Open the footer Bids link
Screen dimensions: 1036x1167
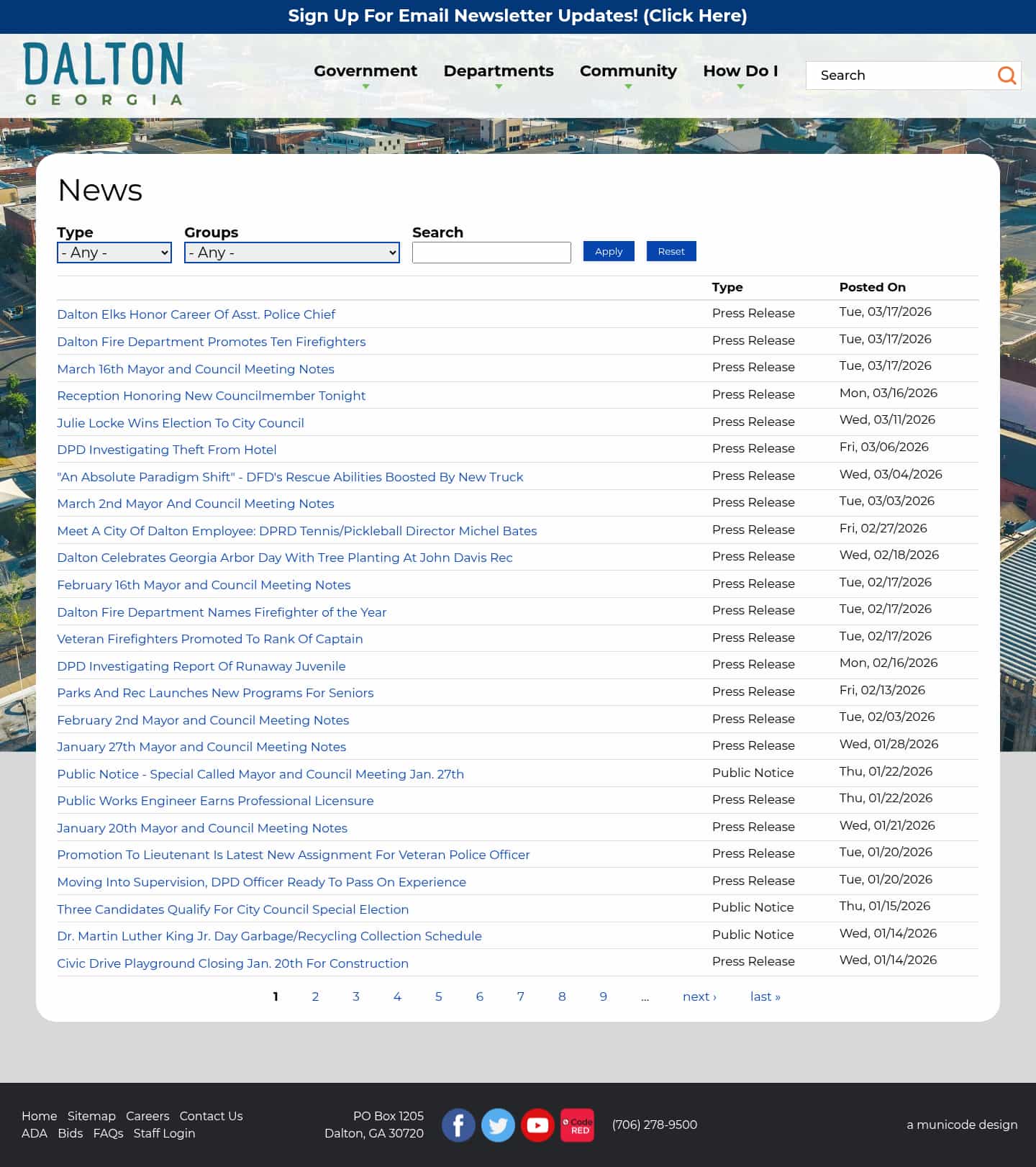(x=70, y=1133)
